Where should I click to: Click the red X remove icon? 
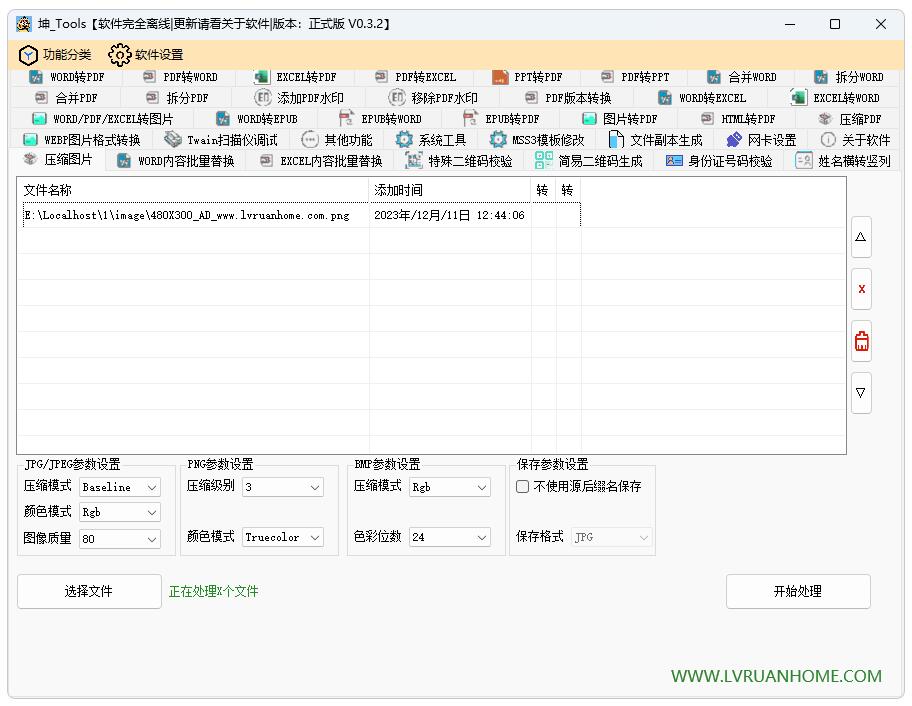pyautogui.click(x=861, y=289)
